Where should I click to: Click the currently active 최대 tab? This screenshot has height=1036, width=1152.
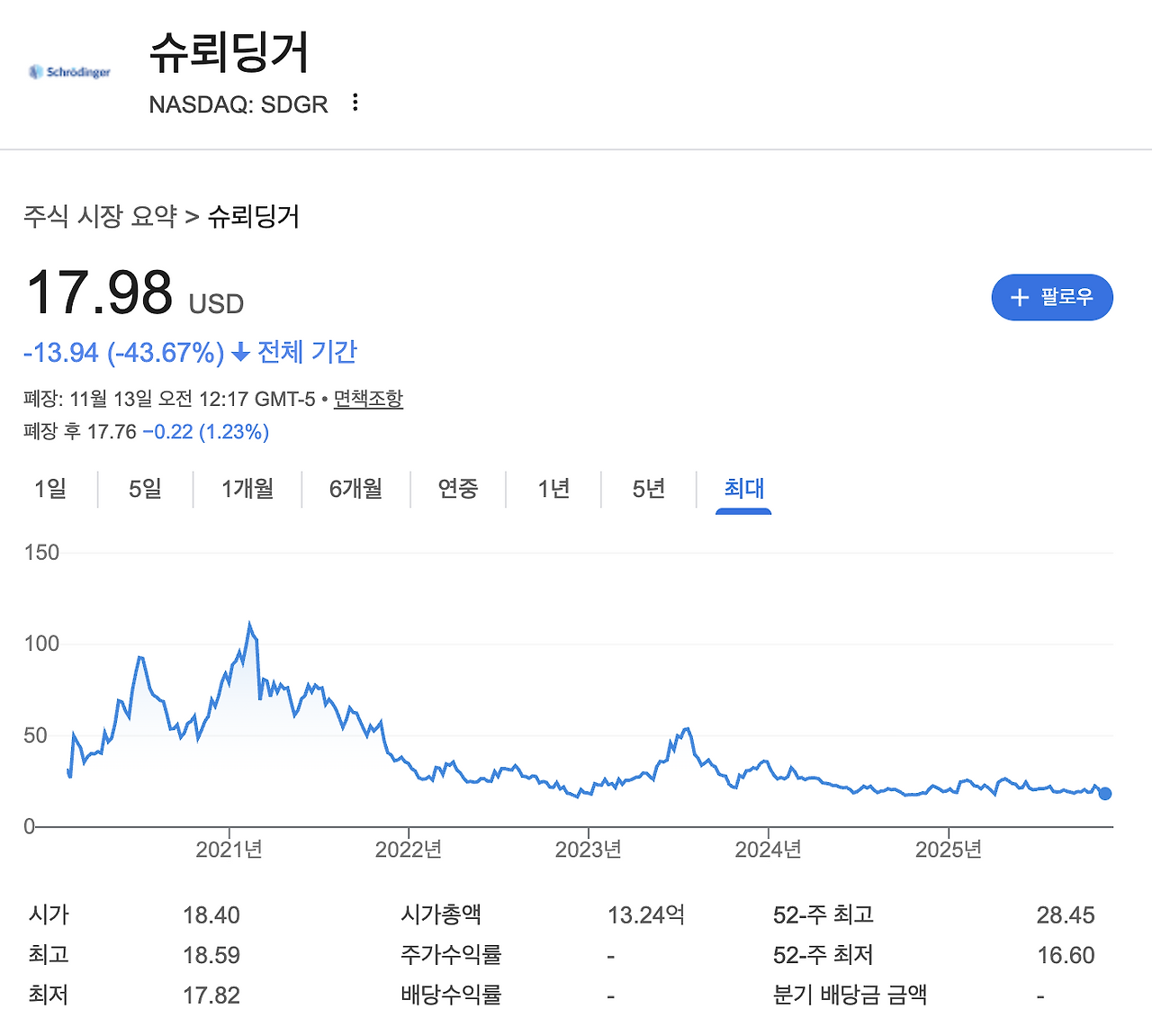(743, 489)
